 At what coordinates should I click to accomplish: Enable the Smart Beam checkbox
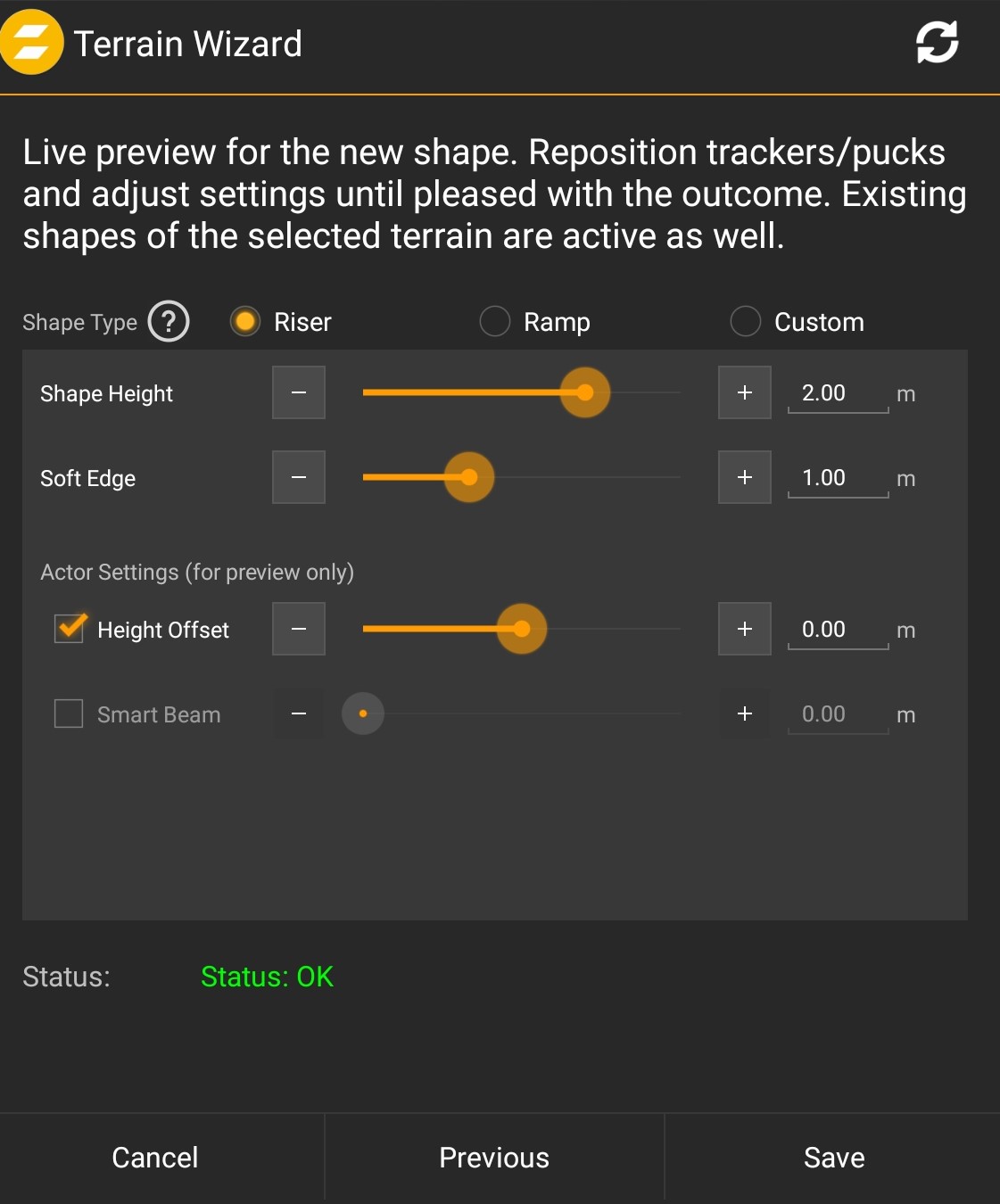click(70, 713)
